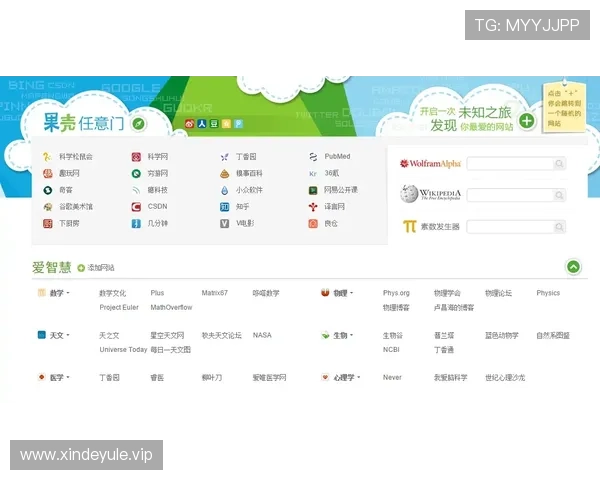The width and height of the screenshot is (600, 480).
Task: Open the Plus math link
Action: click(157, 293)
